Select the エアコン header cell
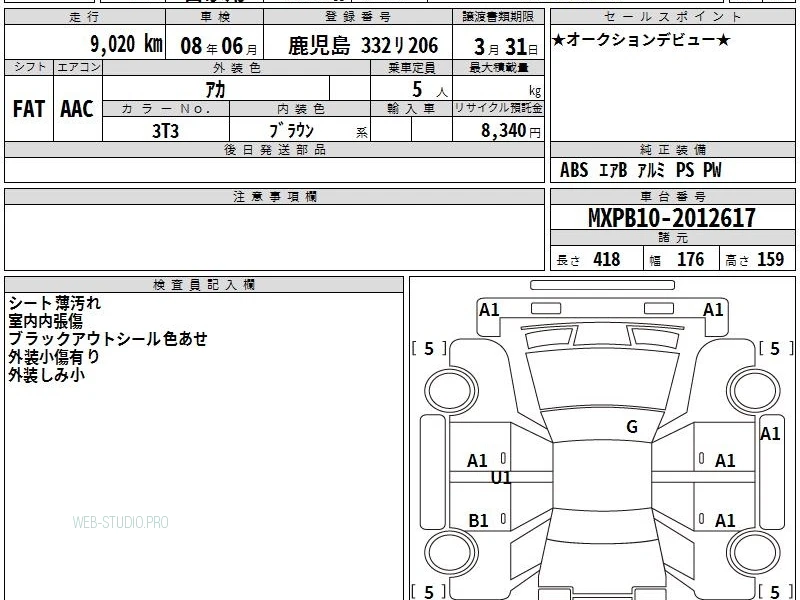Viewport: 800px width, 600px height. tap(78, 67)
